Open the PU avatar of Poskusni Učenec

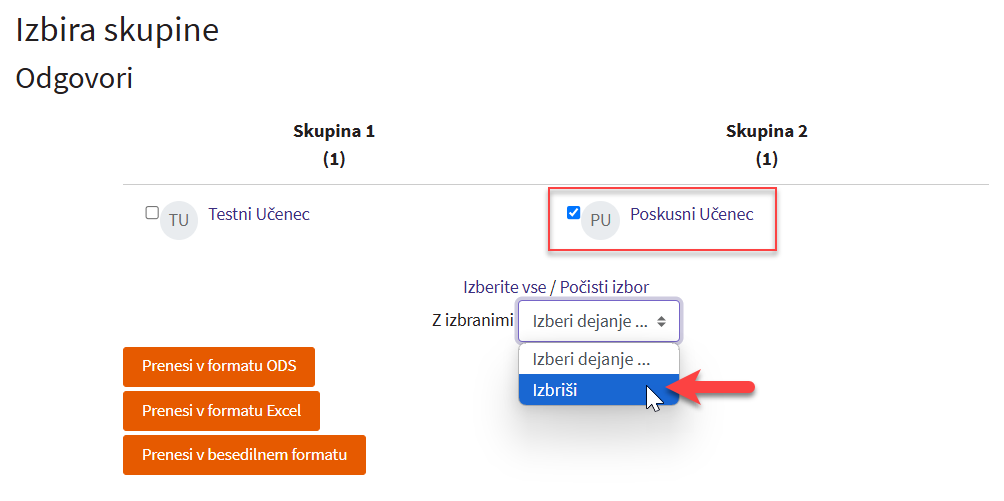[600, 220]
